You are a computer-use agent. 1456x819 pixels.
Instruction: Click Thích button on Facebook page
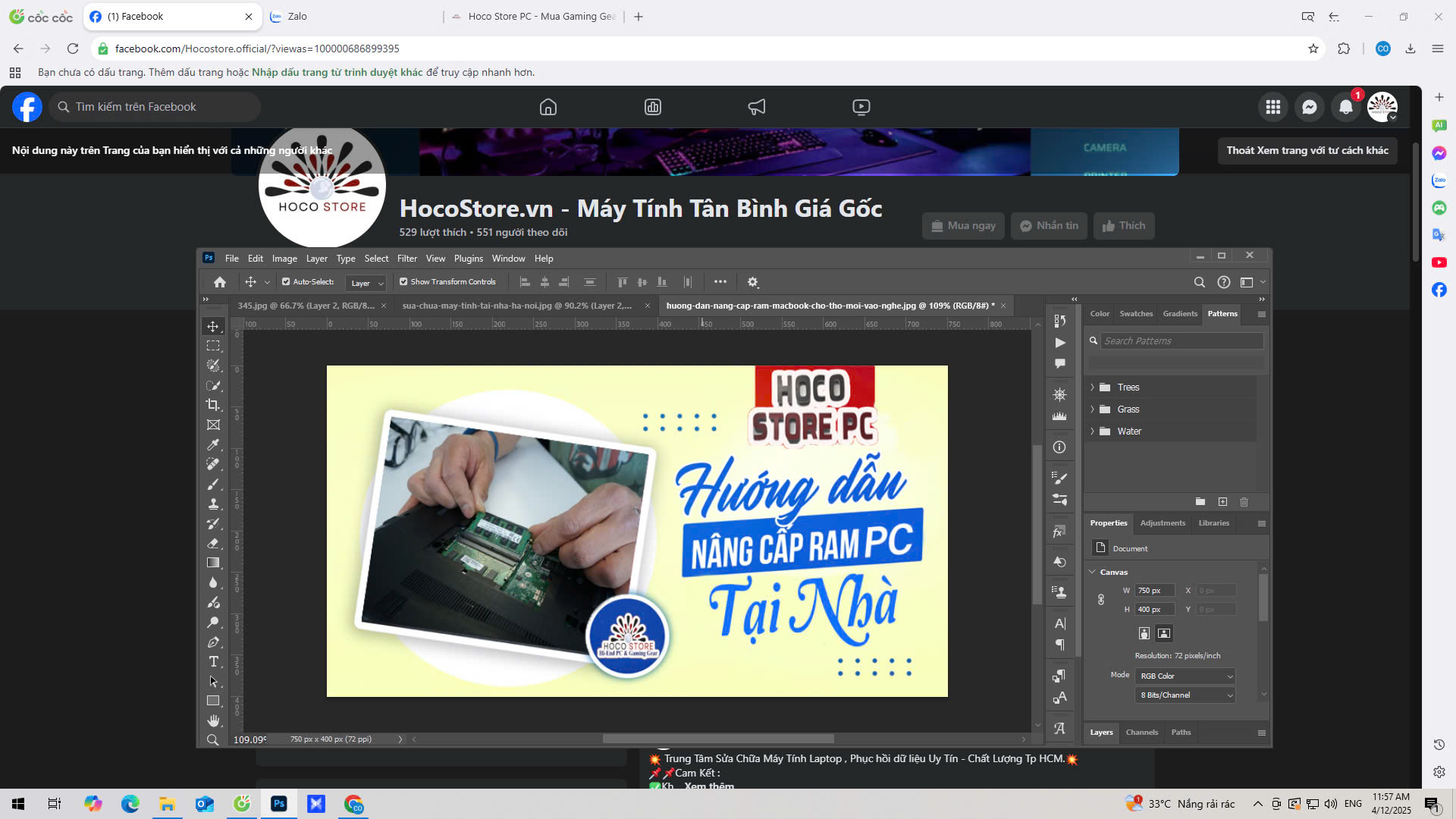point(1124,225)
